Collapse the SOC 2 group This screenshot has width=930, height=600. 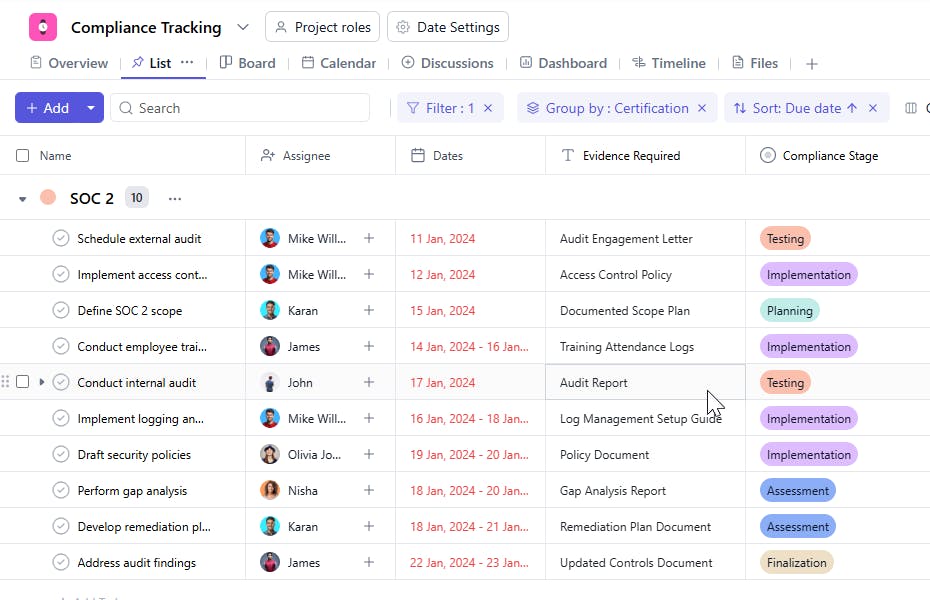pos(23,199)
